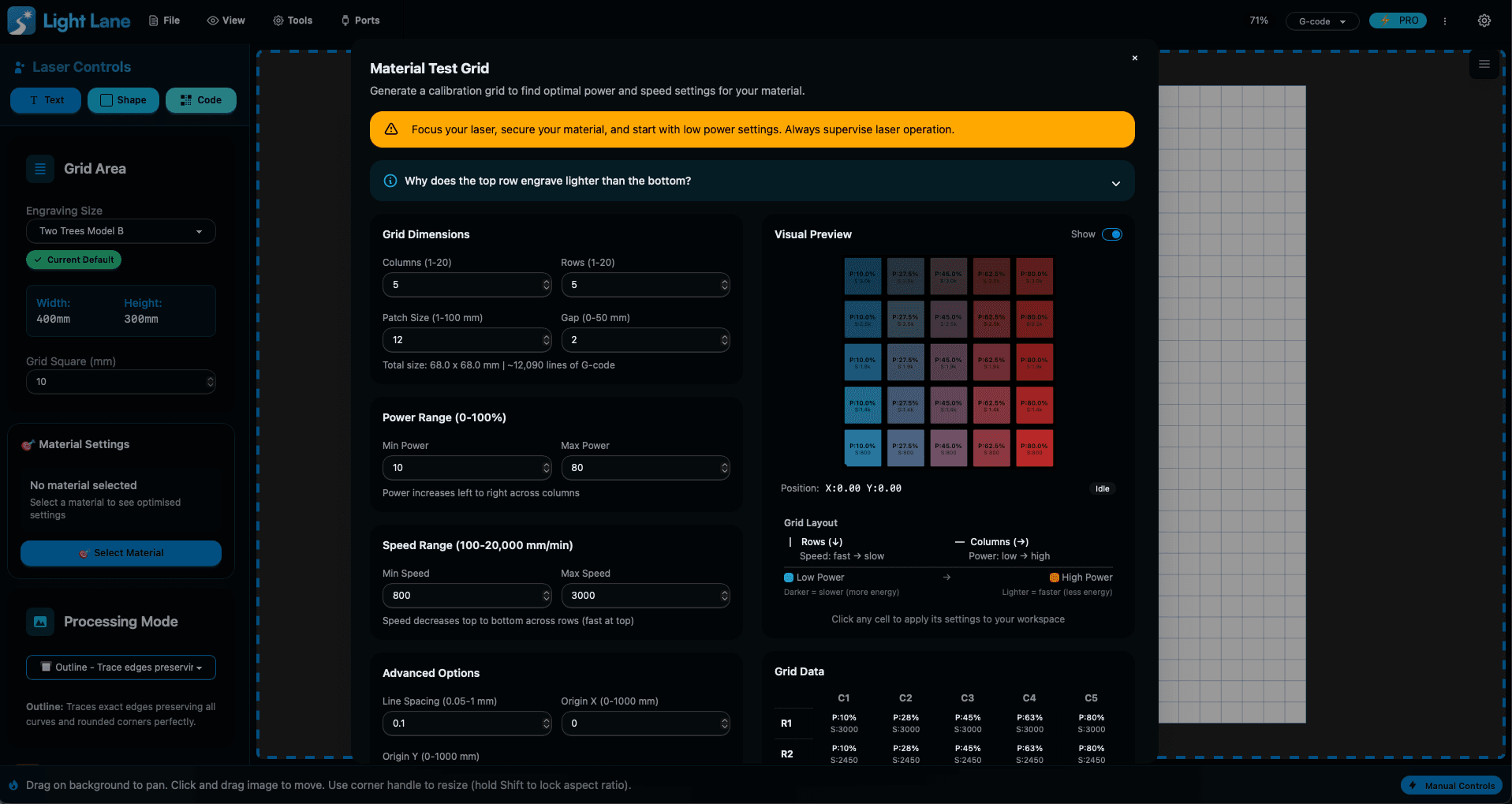Select the bottom-right red P:80% preview cell

click(x=1034, y=448)
